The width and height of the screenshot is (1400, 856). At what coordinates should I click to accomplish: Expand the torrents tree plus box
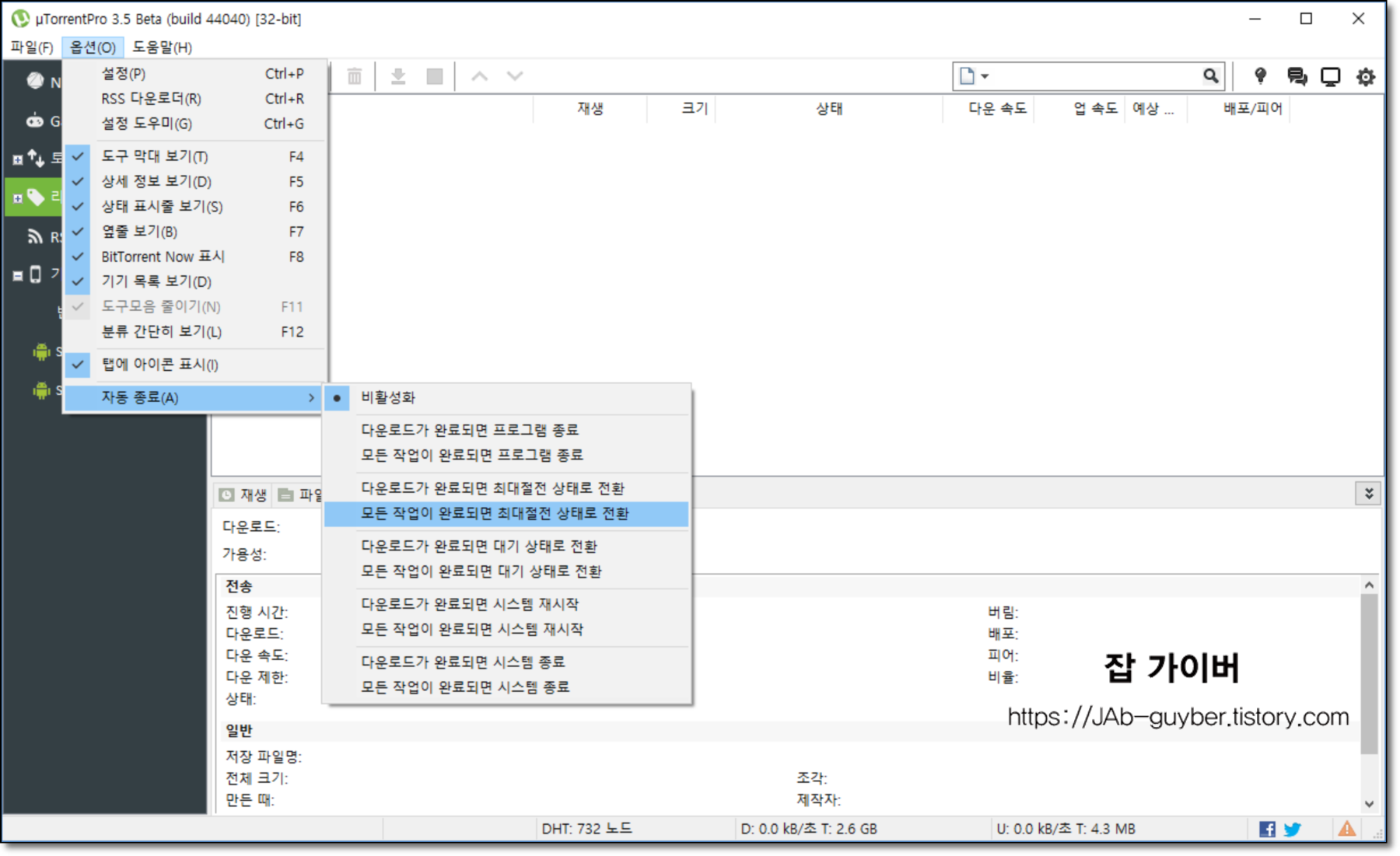(x=17, y=159)
